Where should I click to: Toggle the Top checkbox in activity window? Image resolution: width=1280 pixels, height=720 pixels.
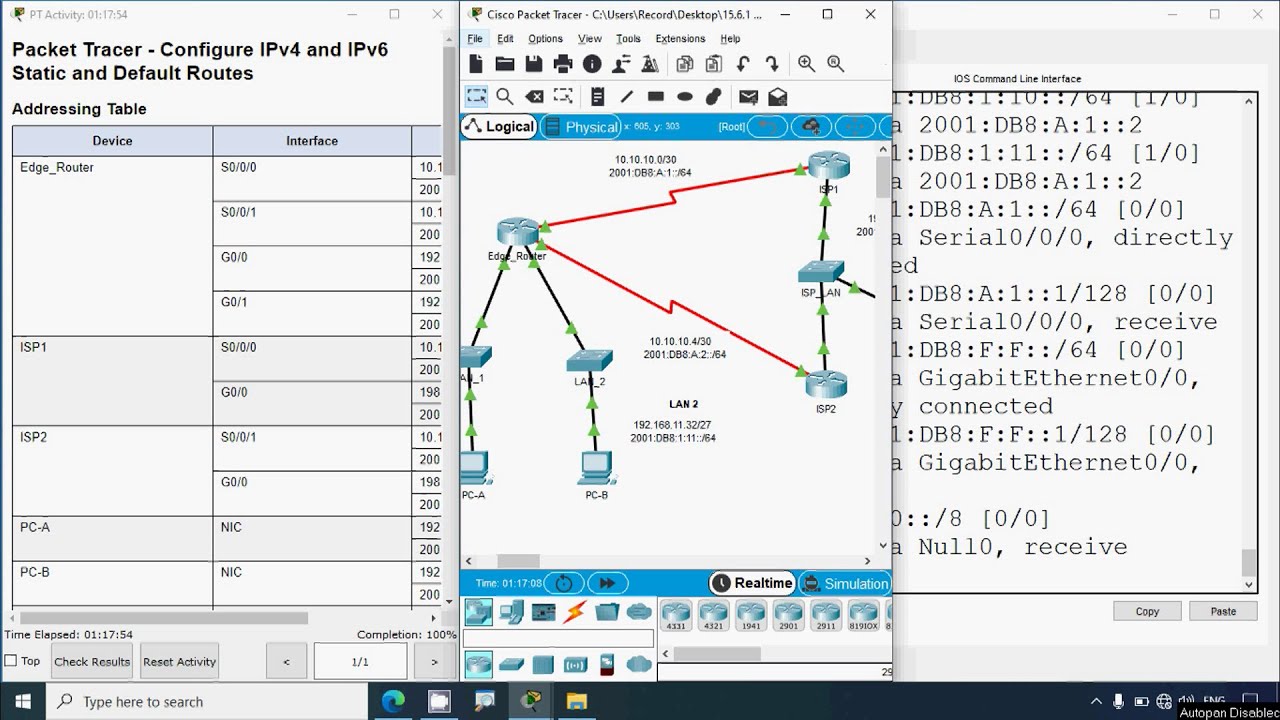pyautogui.click(x=11, y=661)
